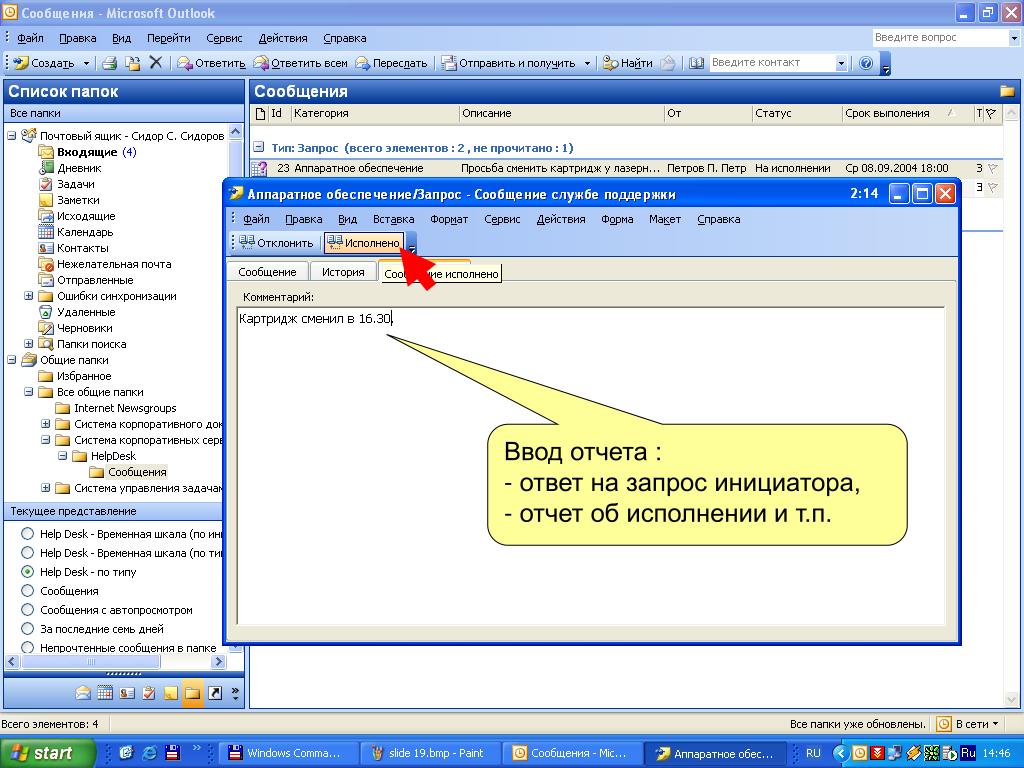Click the folder list horizontal scrollbar

point(116,662)
